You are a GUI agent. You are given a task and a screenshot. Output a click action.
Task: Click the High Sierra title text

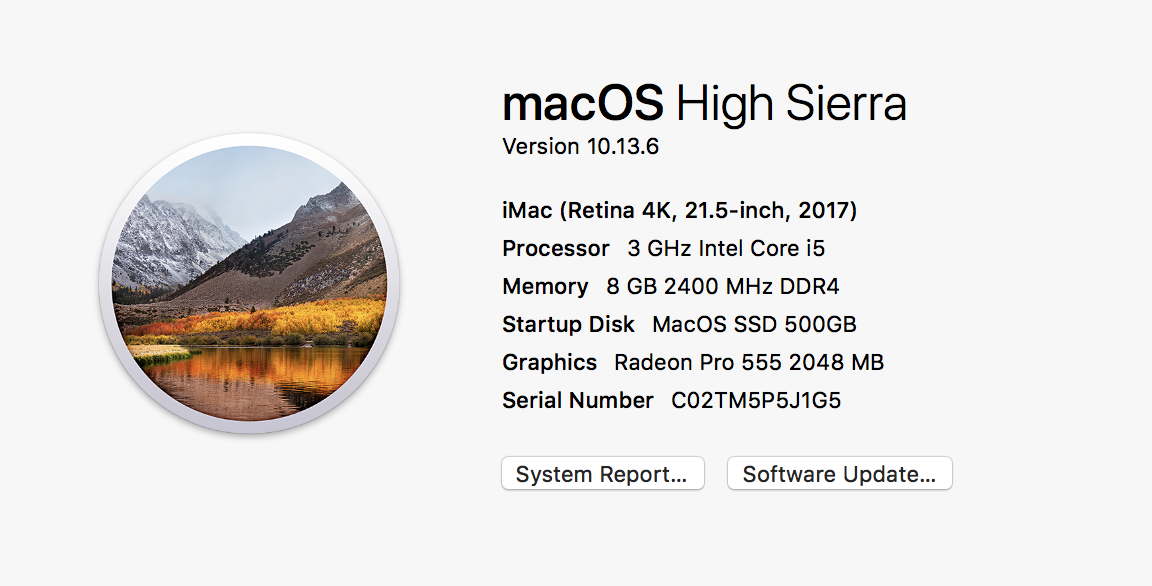click(791, 104)
